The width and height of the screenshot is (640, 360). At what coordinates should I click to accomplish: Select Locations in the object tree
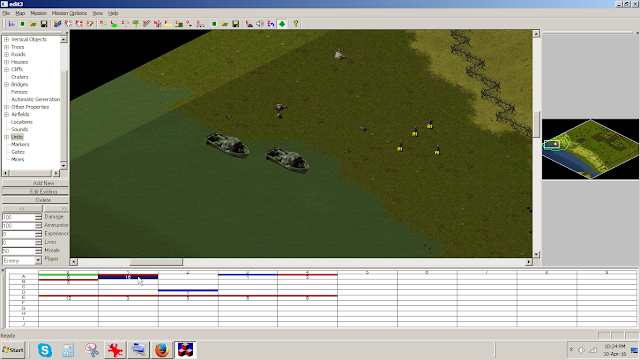22,122
